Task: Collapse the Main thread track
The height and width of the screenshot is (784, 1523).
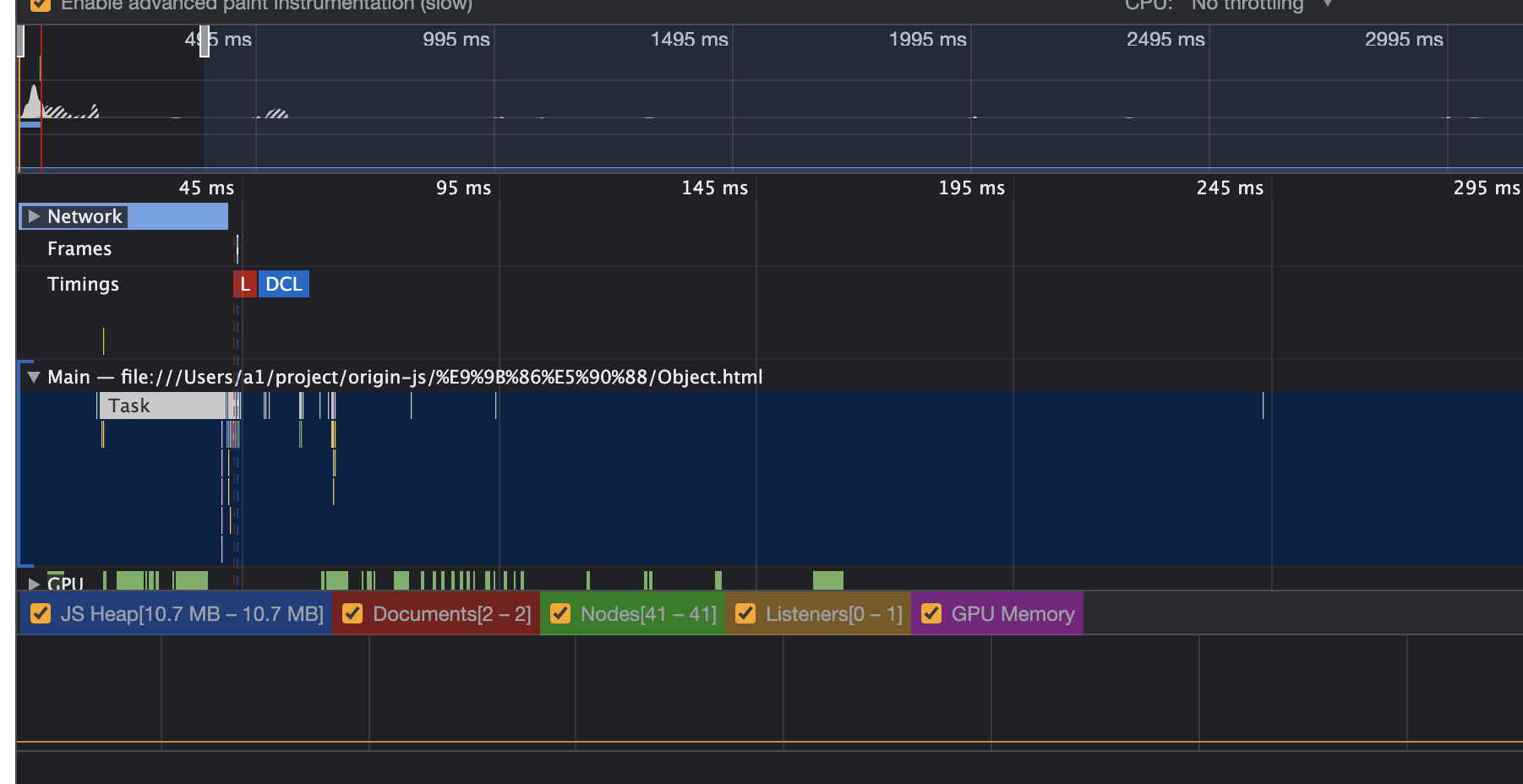Action: tap(34, 377)
